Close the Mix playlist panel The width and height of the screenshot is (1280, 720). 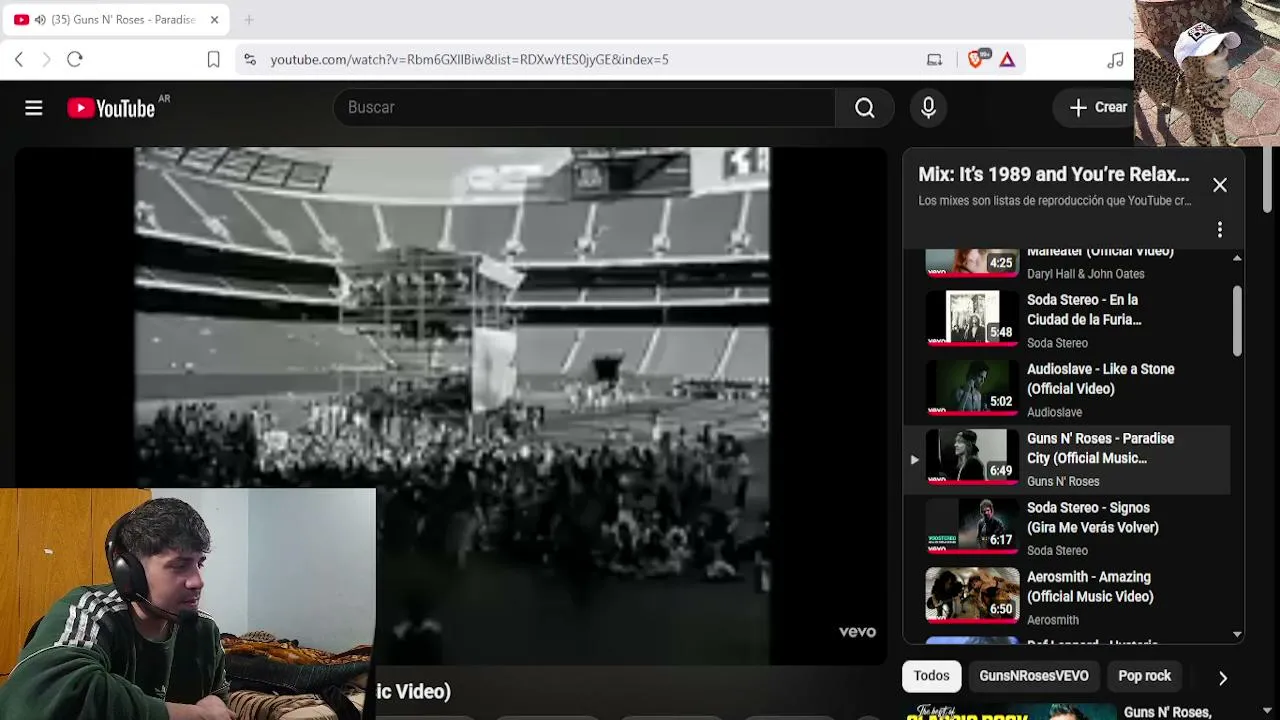pos(1220,185)
